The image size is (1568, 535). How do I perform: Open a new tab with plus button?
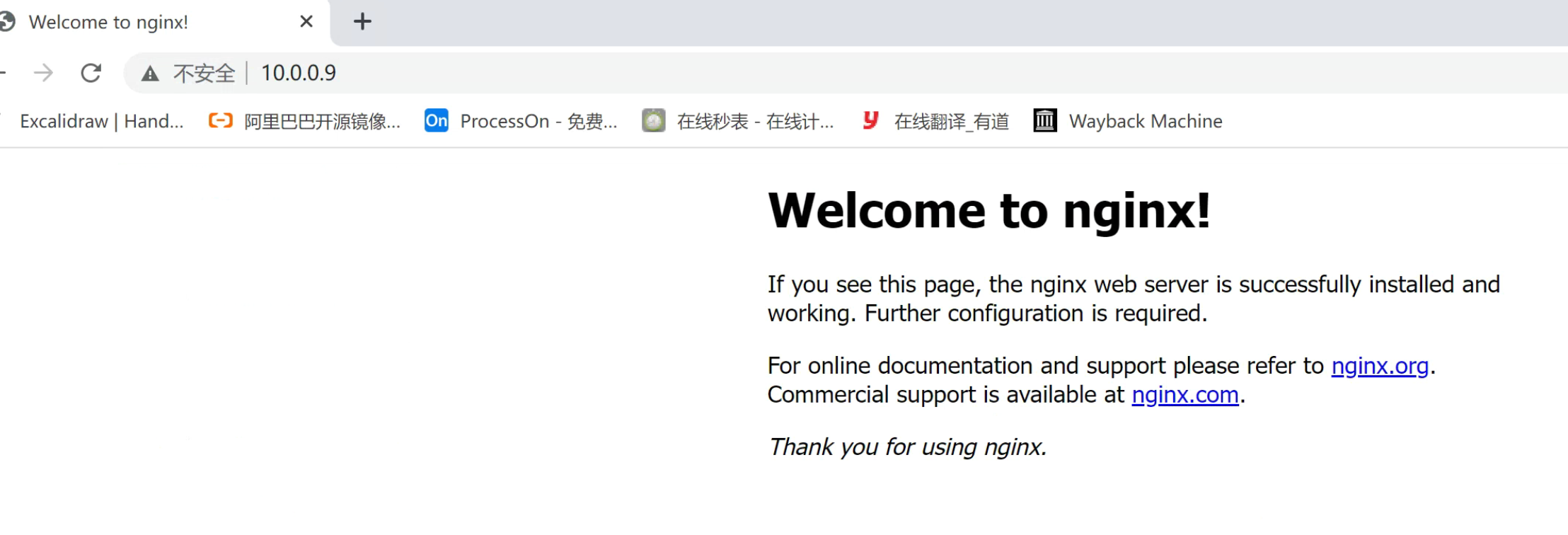(362, 22)
